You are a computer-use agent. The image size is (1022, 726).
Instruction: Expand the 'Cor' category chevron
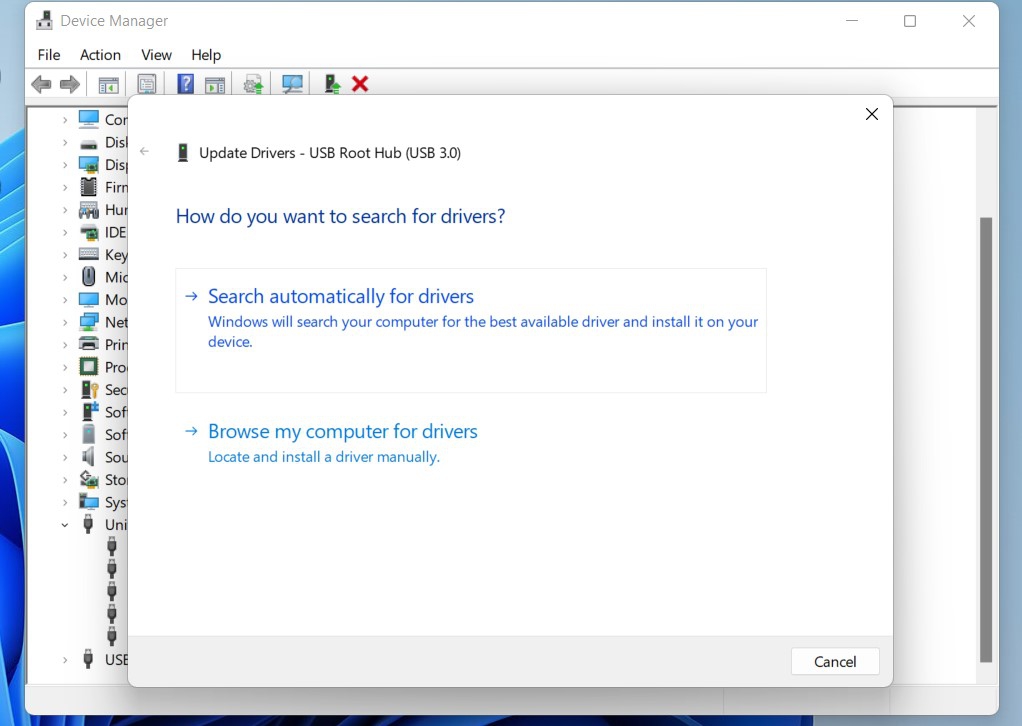pos(65,120)
